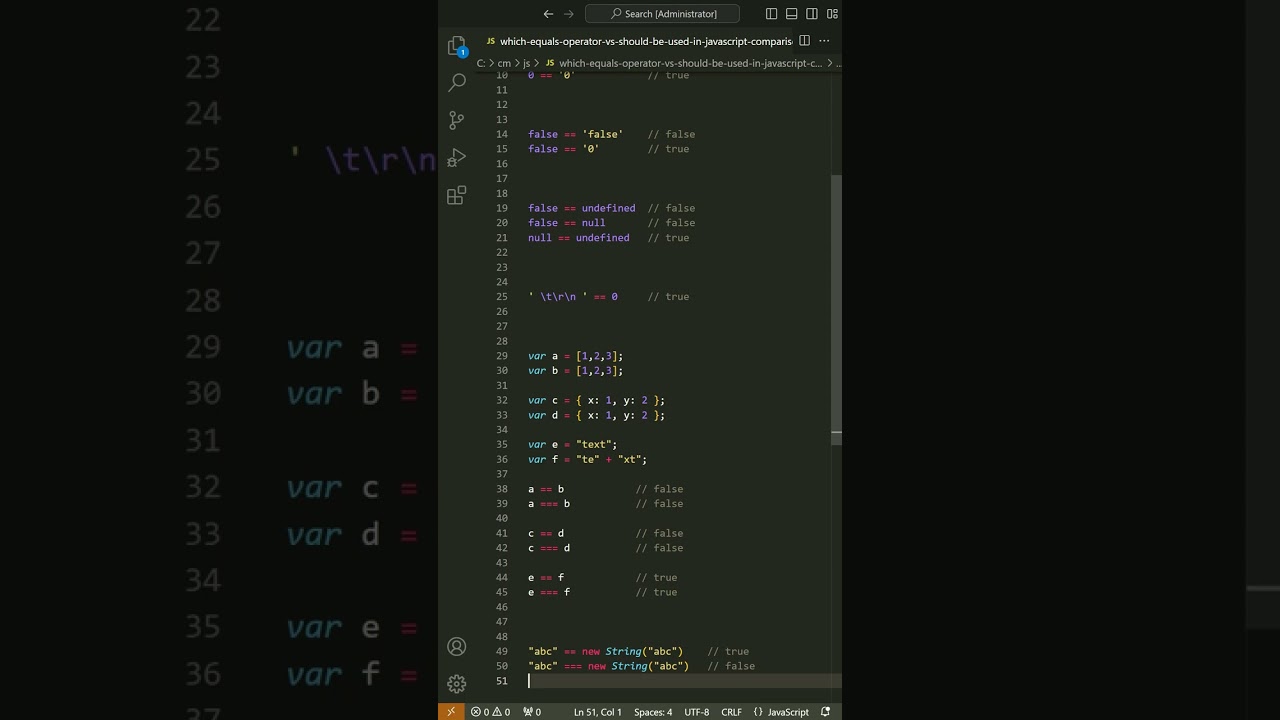
Task: Change indentation via 'Spaces: 4'
Action: click(653, 712)
